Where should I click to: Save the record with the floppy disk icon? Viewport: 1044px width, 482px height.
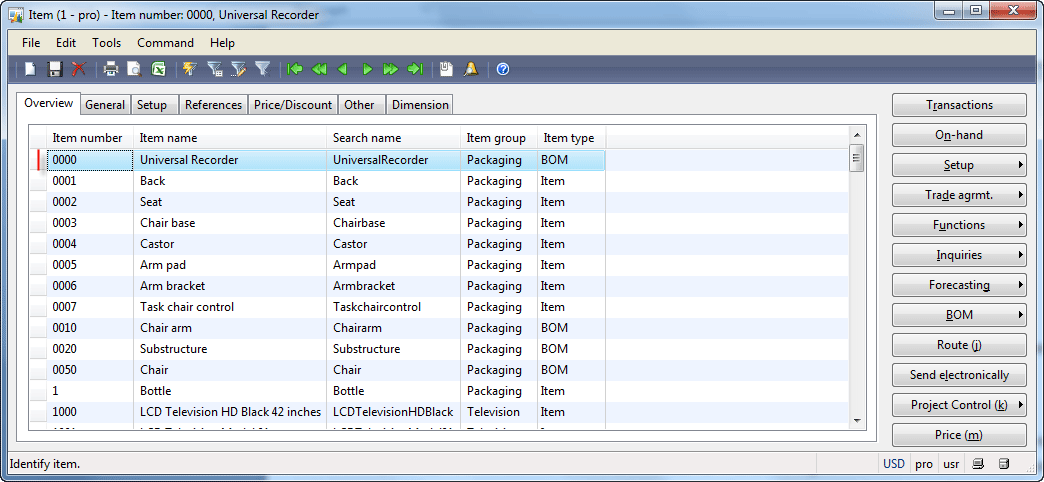(x=55, y=69)
